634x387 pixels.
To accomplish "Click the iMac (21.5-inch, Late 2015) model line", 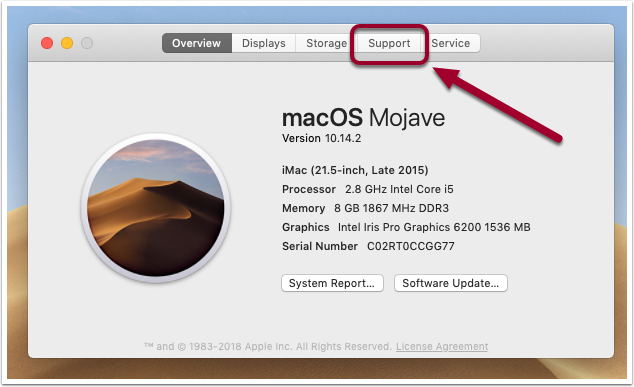I will click(x=355, y=170).
